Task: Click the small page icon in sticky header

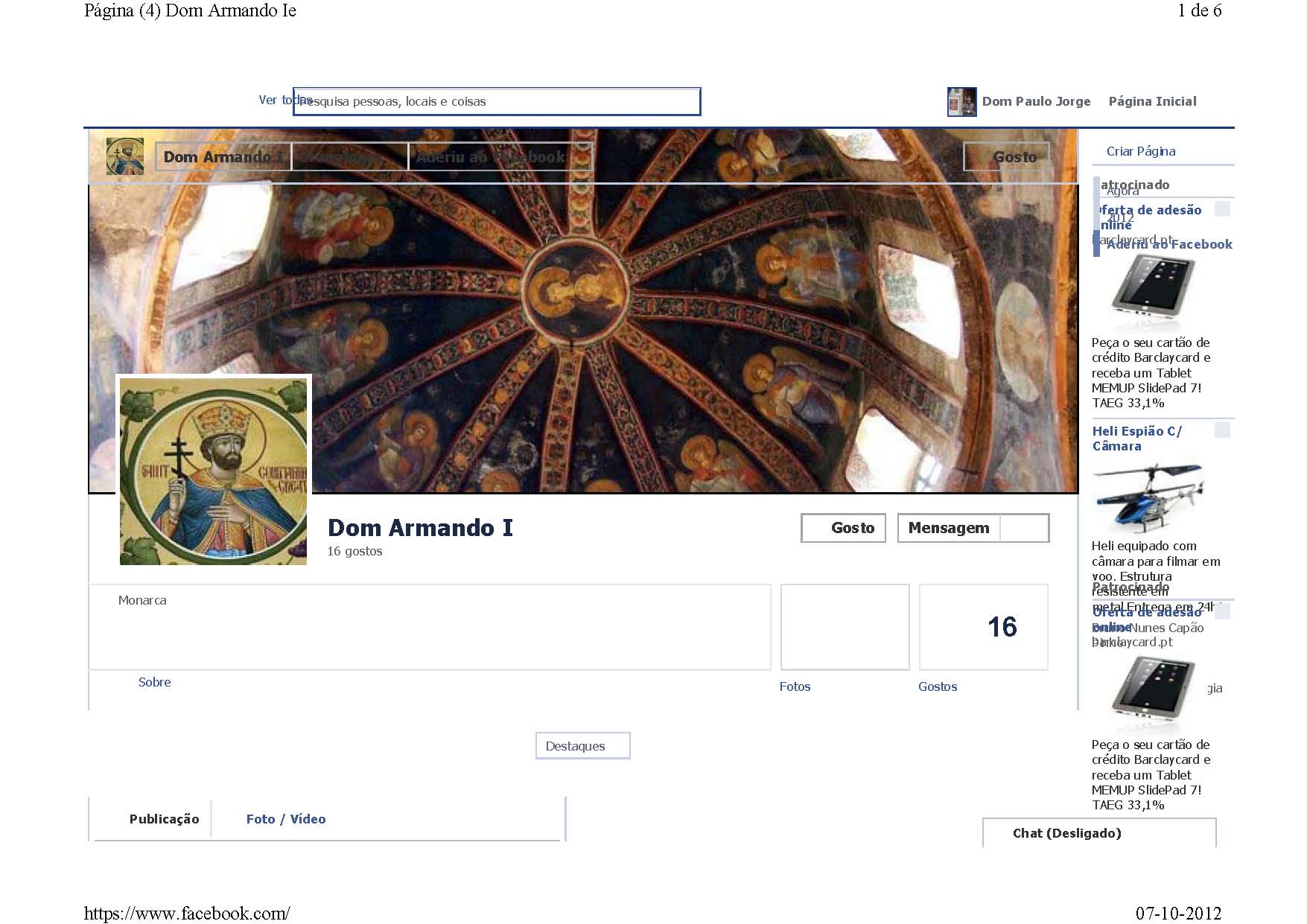Action: click(124, 156)
